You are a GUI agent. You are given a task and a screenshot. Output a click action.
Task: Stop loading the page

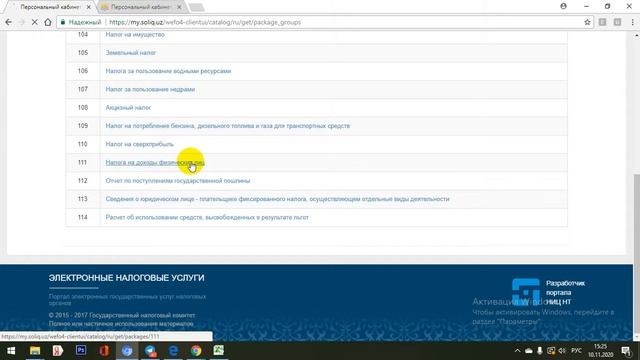coord(35,22)
